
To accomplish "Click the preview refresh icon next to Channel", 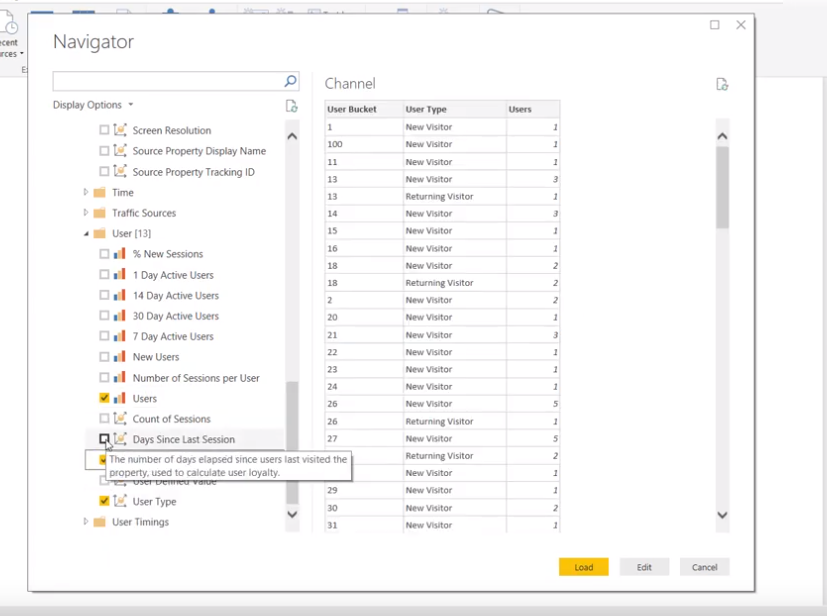I will 722,84.
